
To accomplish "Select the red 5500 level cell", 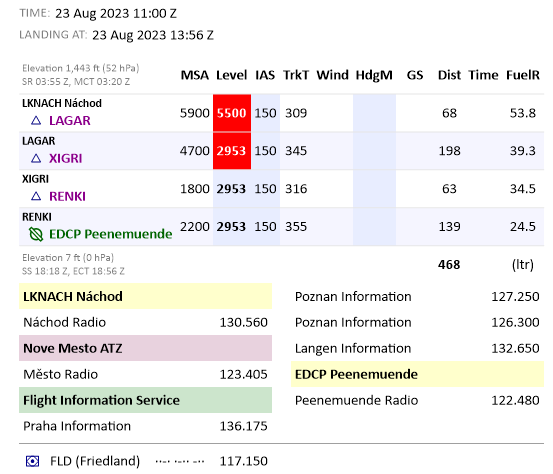I will pos(232,113).
